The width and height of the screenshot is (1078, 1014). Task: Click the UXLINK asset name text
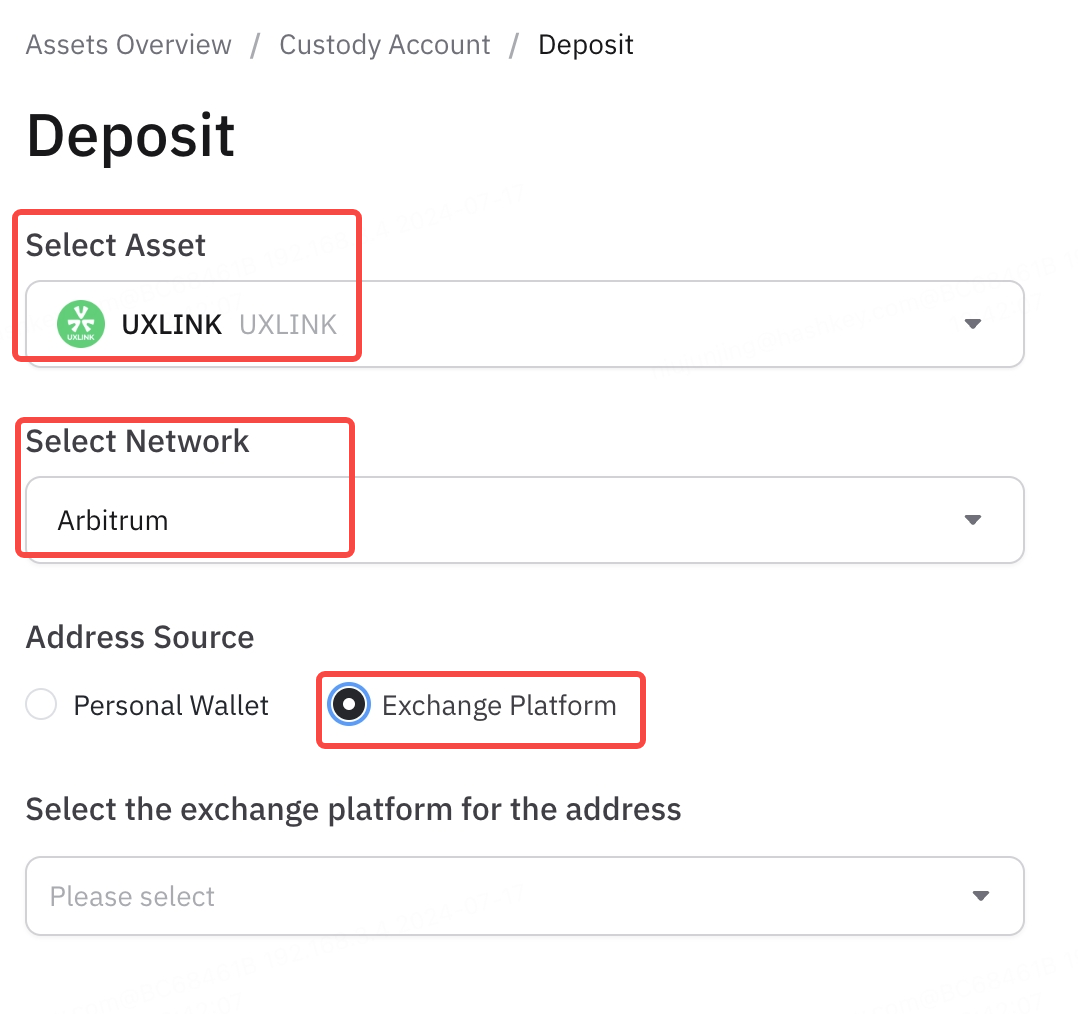point(172,324)
